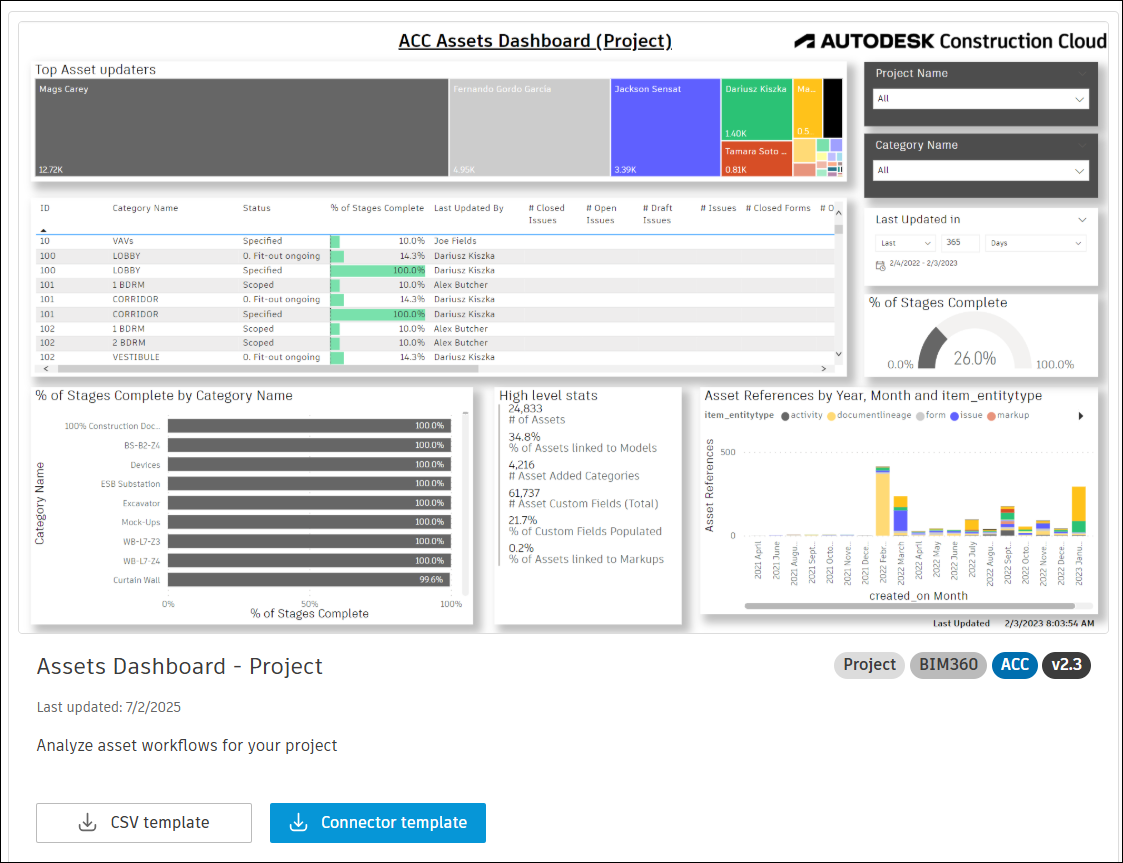The width and height of the screenshot is (1123, 863).
Task: Sort by # Closed Forms header
Action: pos(778,208)
